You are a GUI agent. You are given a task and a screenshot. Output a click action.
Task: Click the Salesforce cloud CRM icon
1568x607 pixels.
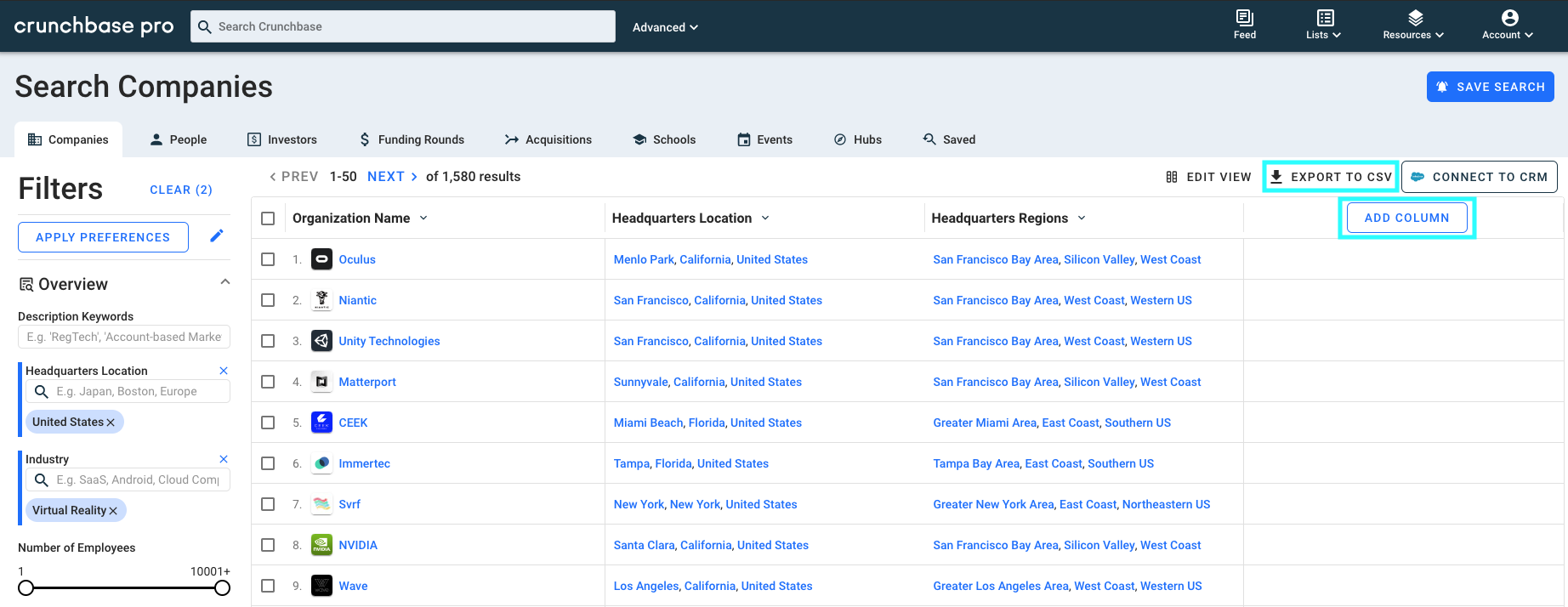pyautogui.click(x=1417, y=177)
